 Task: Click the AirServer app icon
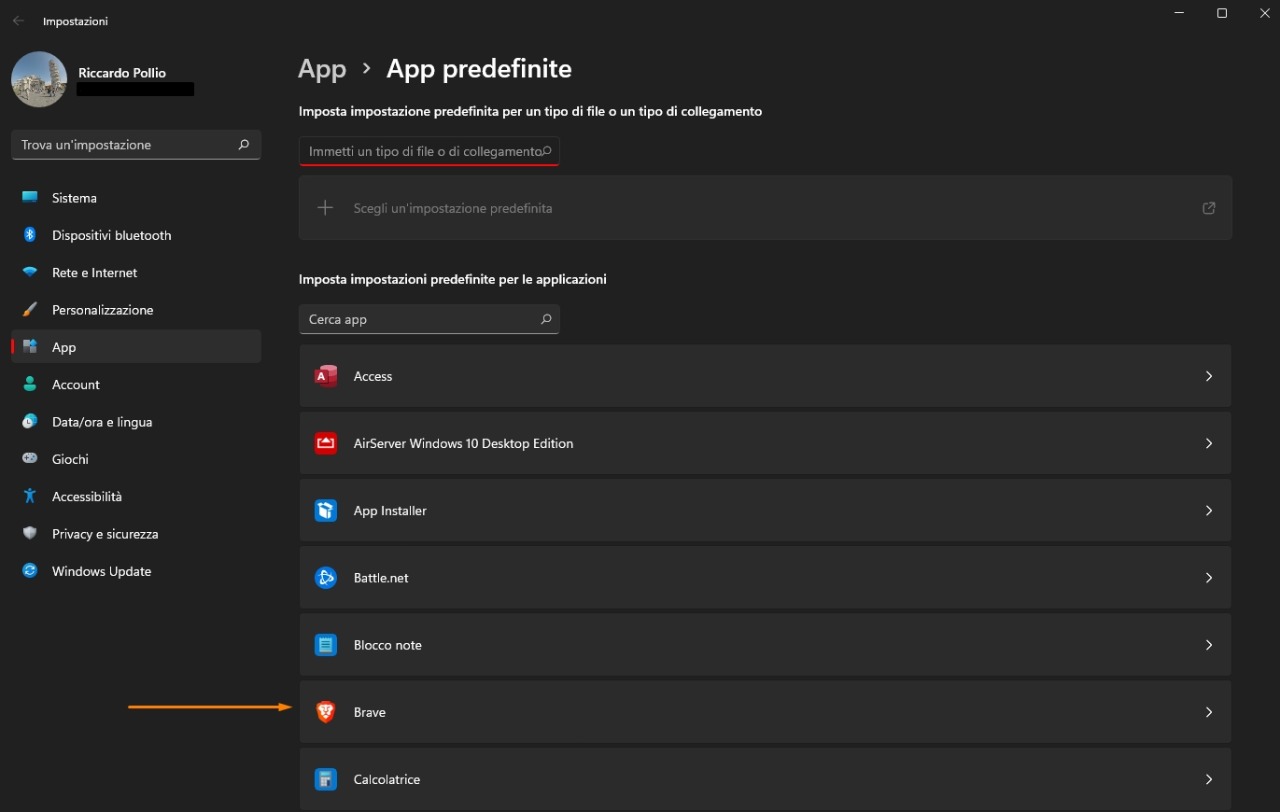(326, 443)
